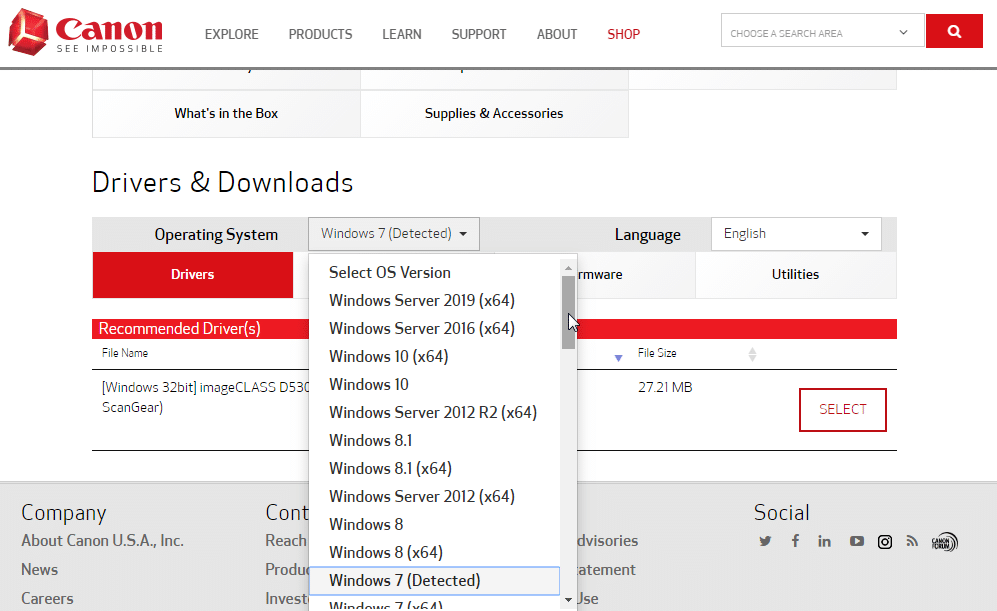Open Canon's YouTube channel
Viewport: 997px width, 611px height.
point(856,541)
